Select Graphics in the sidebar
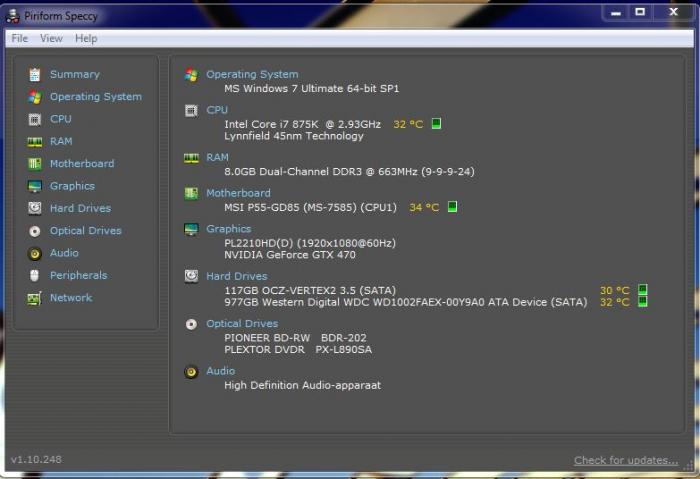This screenshot has width=700, height=479. click(x=72, y=186)
